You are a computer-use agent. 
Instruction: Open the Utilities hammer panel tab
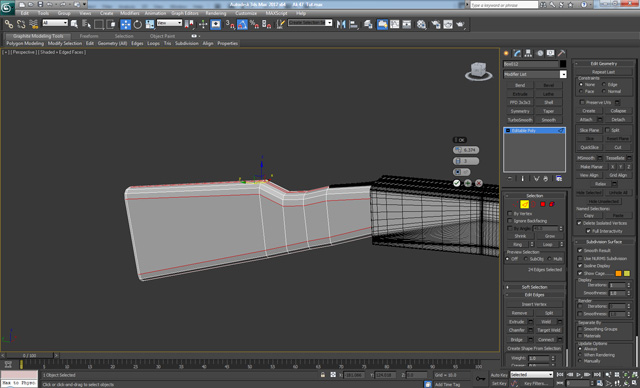pyautogui.click(x=562, y=53)
